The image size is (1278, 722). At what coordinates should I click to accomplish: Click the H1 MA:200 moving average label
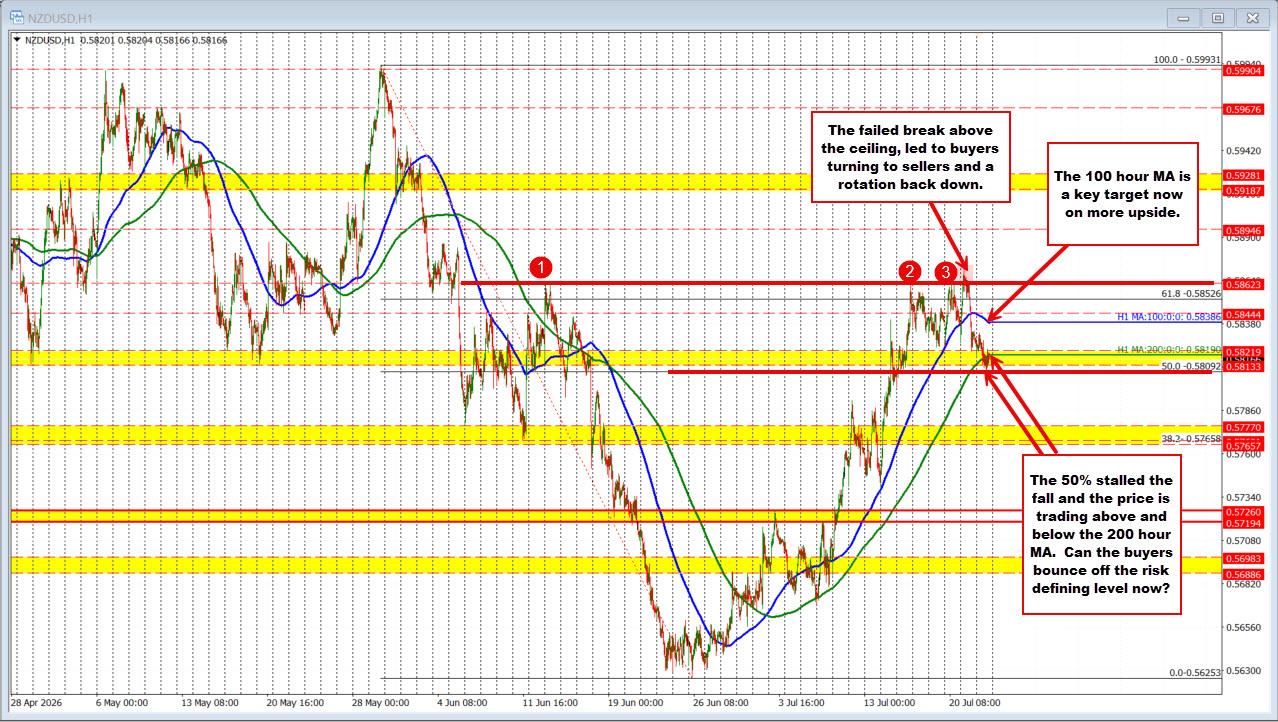click(x=1169, y=349)
